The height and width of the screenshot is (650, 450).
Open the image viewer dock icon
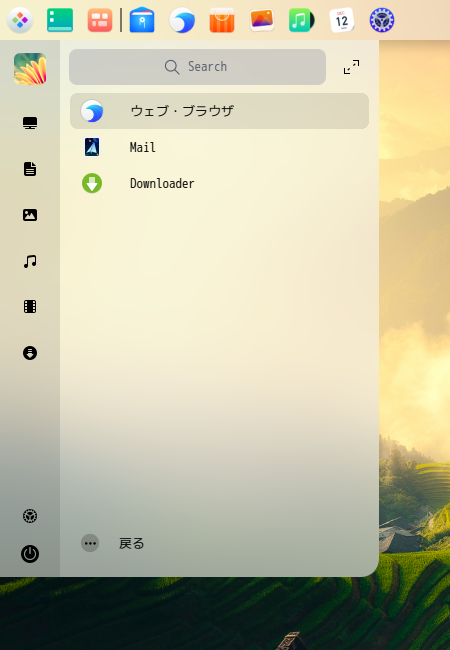(x=262, y=20)
